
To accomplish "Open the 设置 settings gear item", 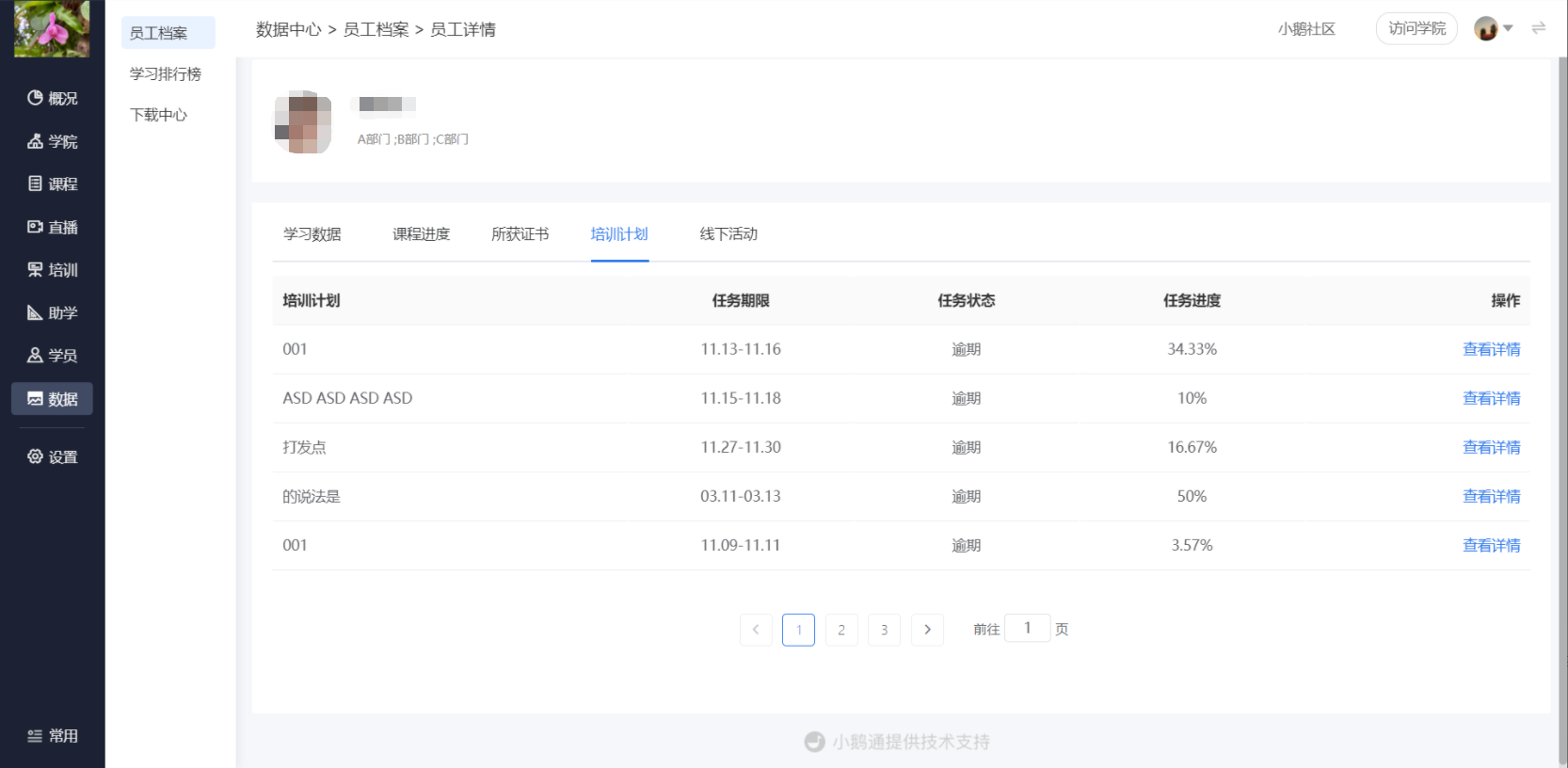I will 52,456.
